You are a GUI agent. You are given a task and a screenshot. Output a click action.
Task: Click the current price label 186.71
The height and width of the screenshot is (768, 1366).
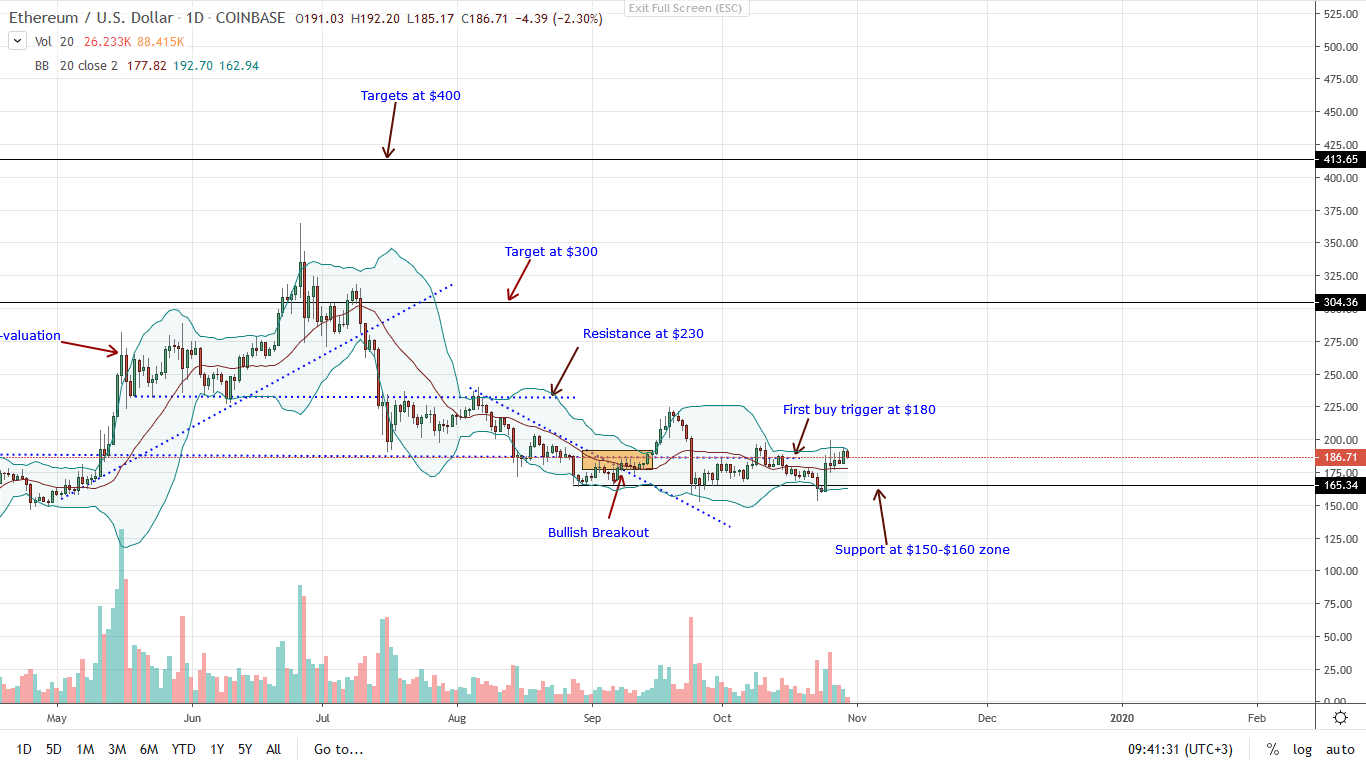[x=1340, y=458]
